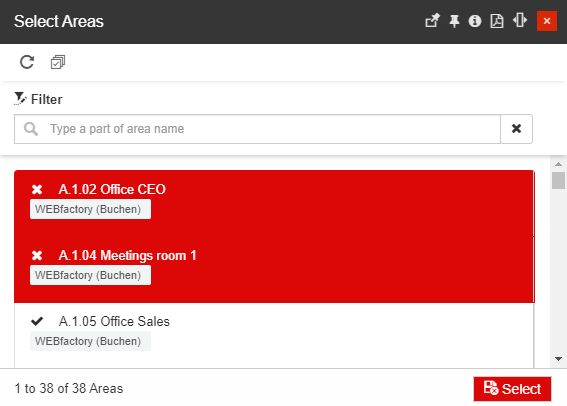
Task: Click WEBfactory (Buchen) tag under Office Sales
Action: (90, 341)
